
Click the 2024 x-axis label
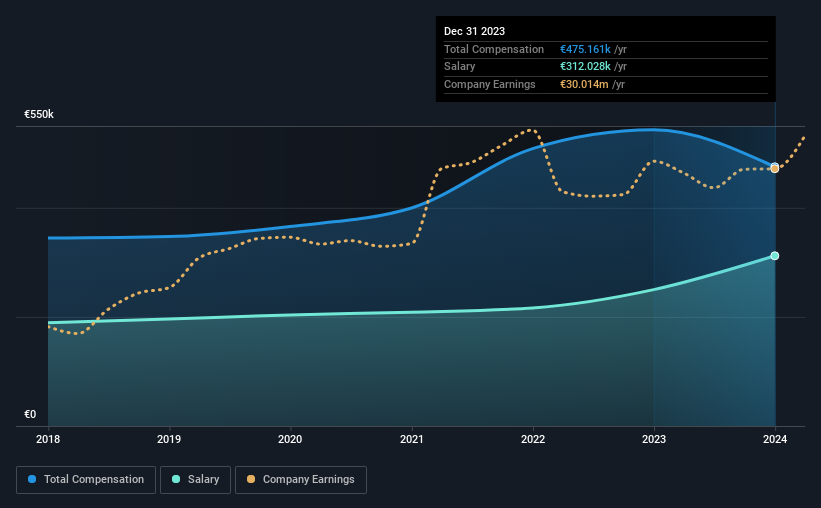click(775, 439)
